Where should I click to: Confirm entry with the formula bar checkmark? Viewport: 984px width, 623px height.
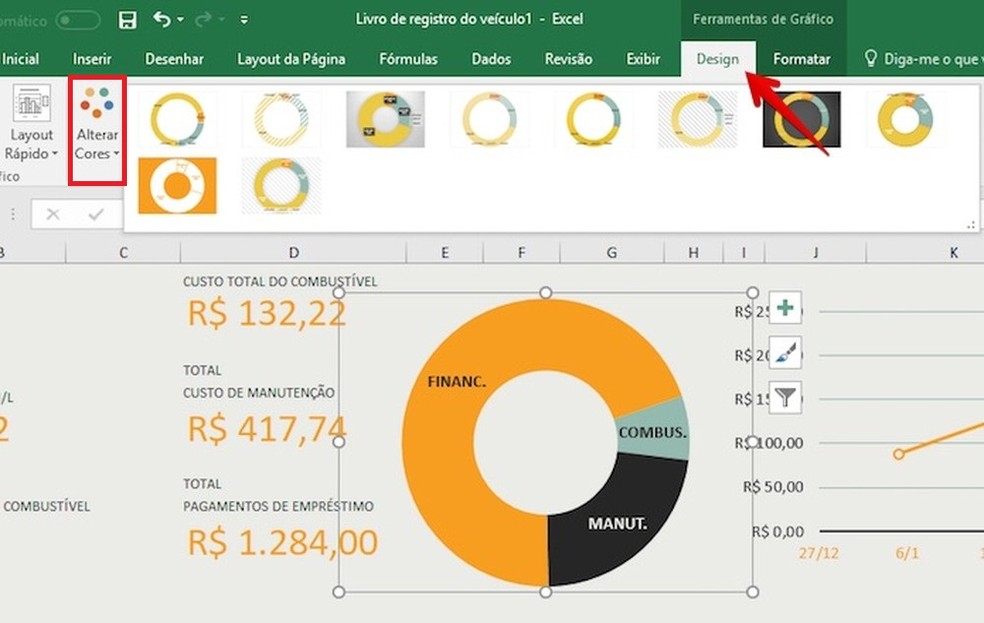tap(93, 213)
